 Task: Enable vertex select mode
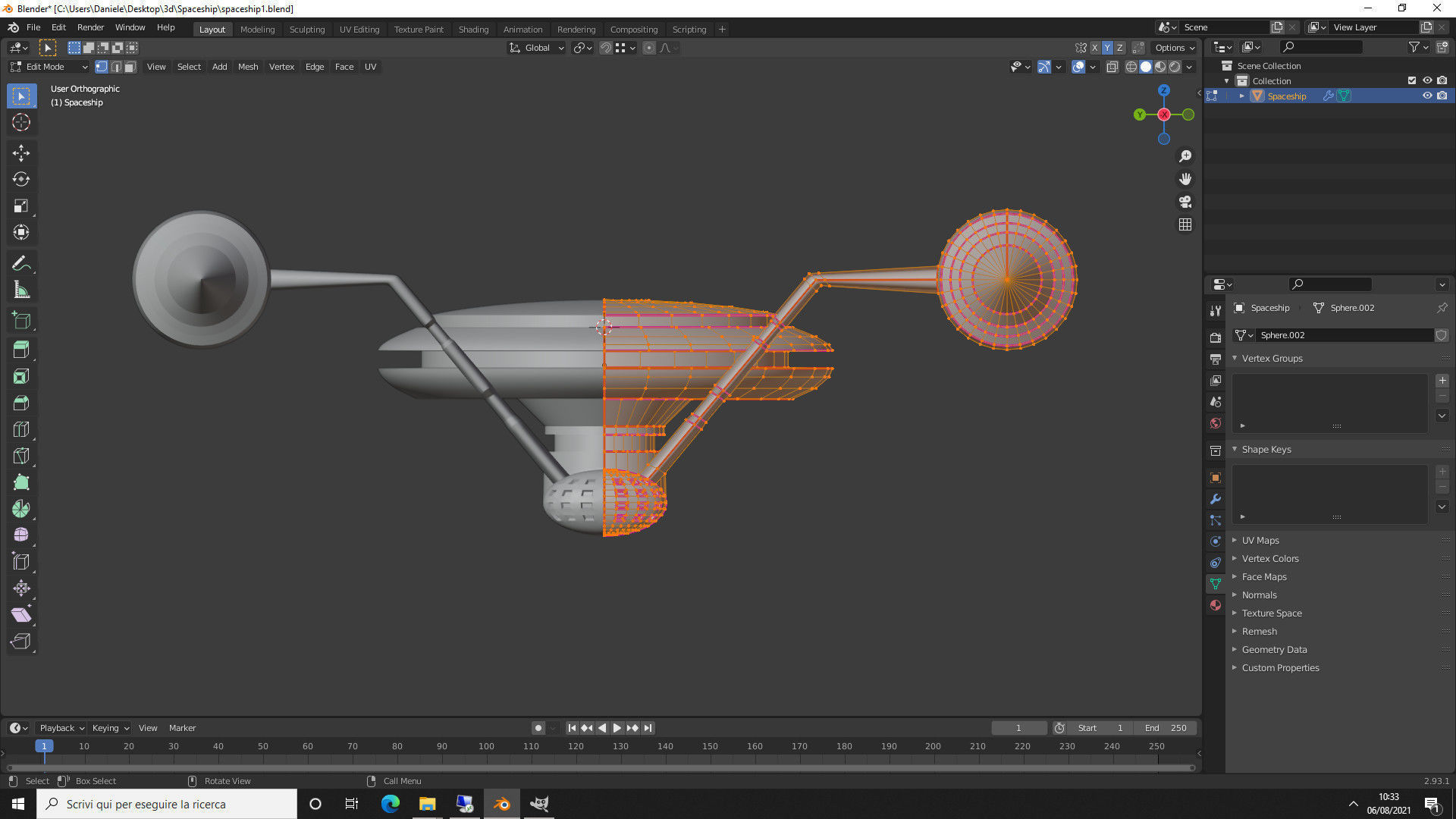[102, 67]
